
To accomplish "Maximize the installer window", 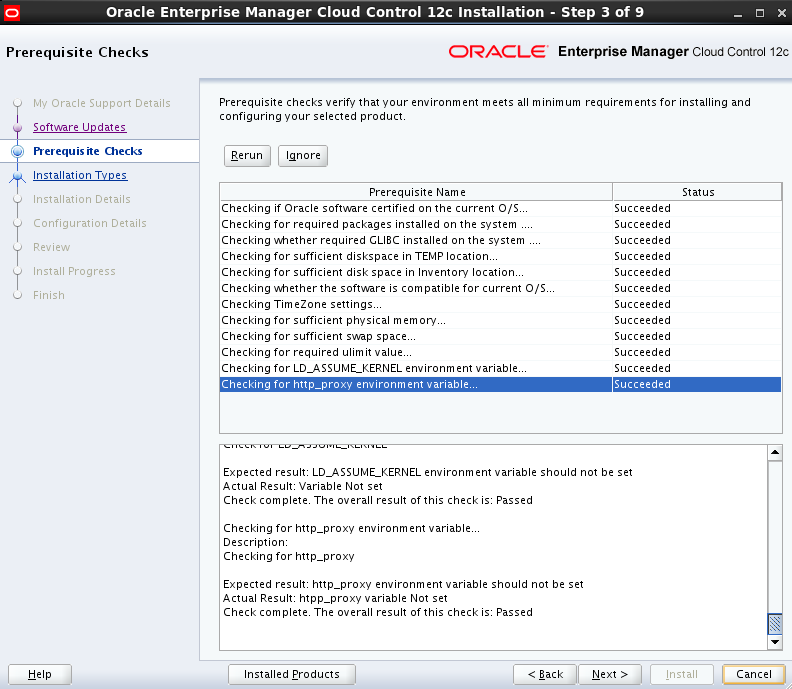I will pyautogui.click(x=760, y=13).
